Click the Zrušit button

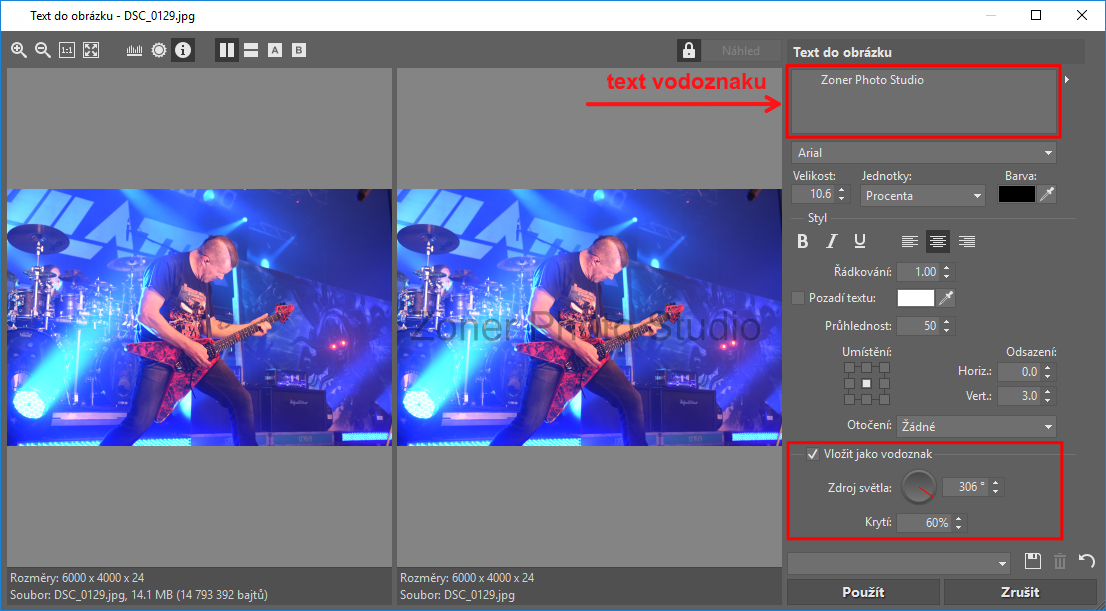tap(1020, 592)
